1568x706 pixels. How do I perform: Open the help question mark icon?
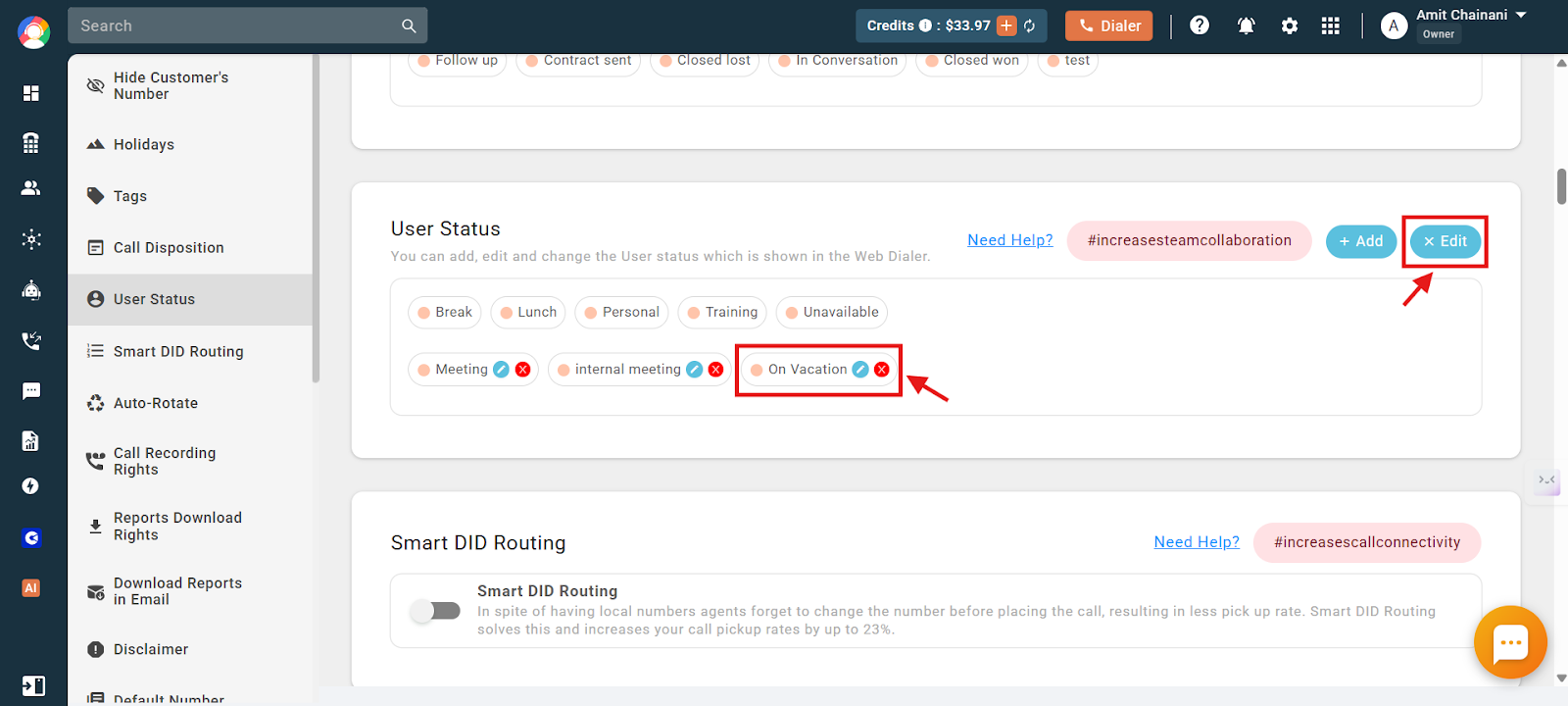click(1200, 25)
